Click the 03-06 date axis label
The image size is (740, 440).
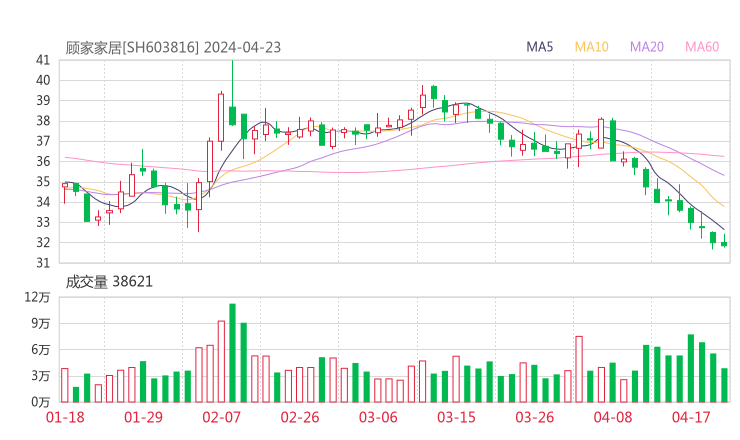(378, 417)
